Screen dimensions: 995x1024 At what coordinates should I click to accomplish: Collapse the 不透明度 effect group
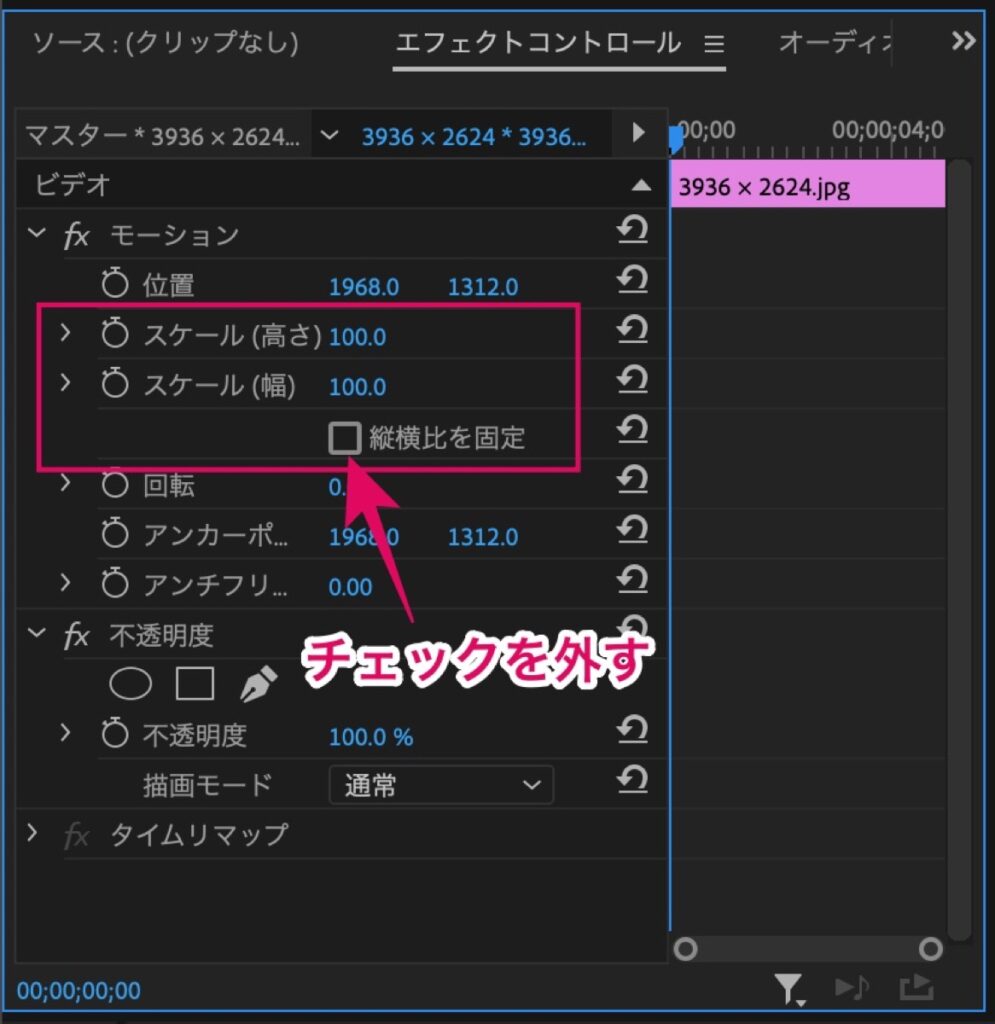coord(37,633)
